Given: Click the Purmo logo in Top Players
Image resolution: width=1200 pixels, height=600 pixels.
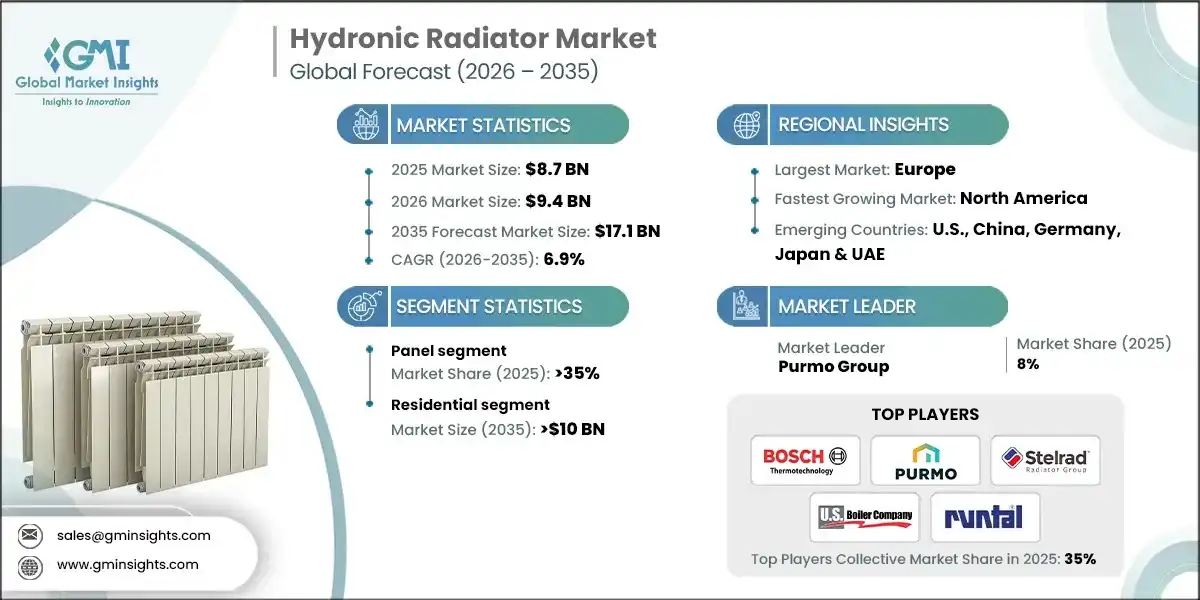Looking at the screenshot, I should [924, 460].
